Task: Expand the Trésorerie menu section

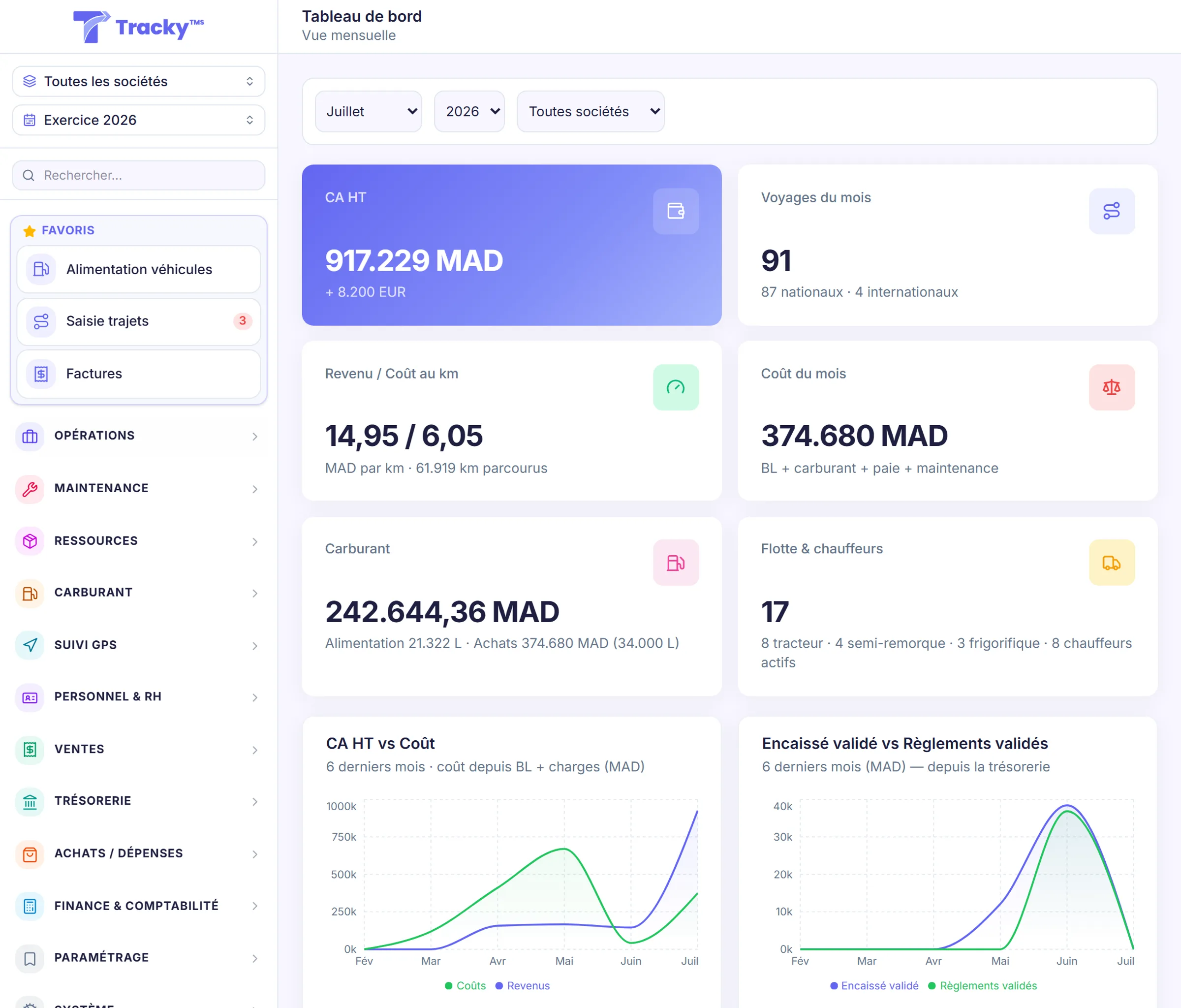Action: (138, 801)
